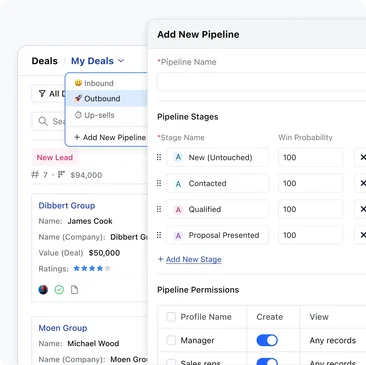Screen dimensions: 366x365
Task: Click the Win Probability column label
Action: [x=305, y=137]
